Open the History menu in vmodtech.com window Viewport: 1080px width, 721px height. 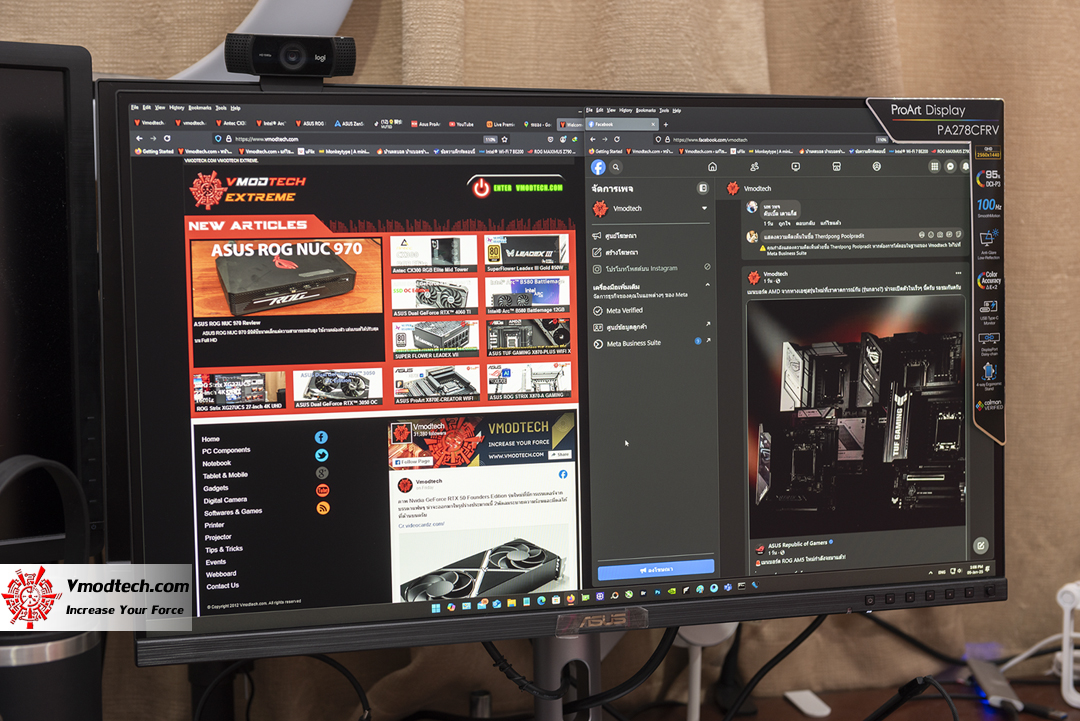[x=176, y=107]
